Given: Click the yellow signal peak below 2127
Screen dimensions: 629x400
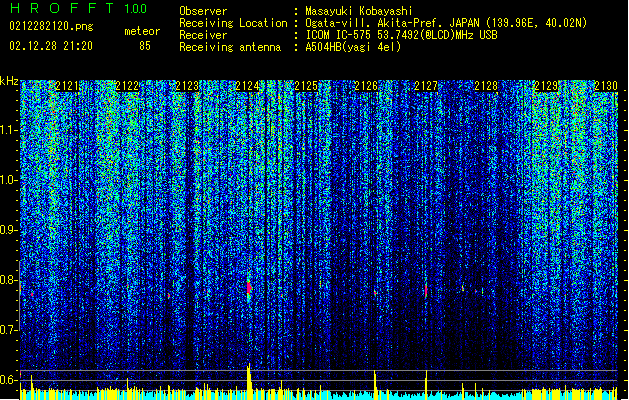Looking at the screenshot, I should tap(426, 385).
